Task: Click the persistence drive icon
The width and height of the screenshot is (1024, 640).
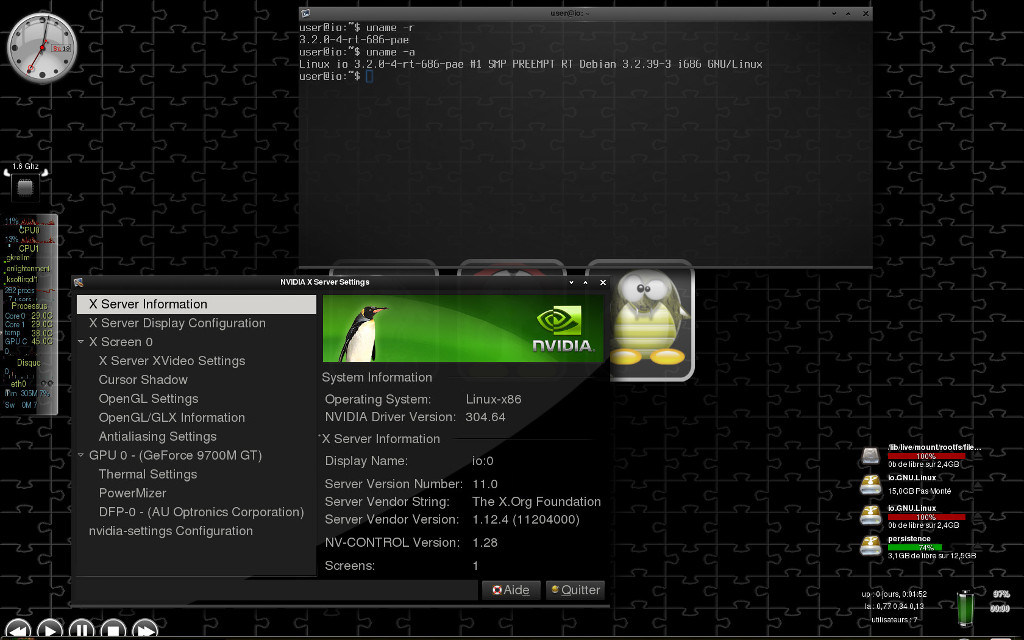Action: point(871,545)
